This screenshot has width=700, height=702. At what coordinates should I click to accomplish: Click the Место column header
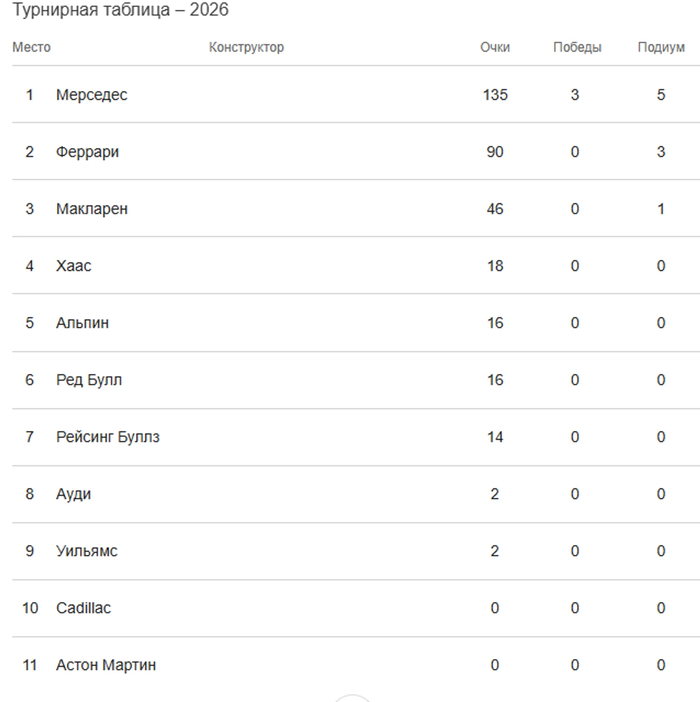click(31, 47)
